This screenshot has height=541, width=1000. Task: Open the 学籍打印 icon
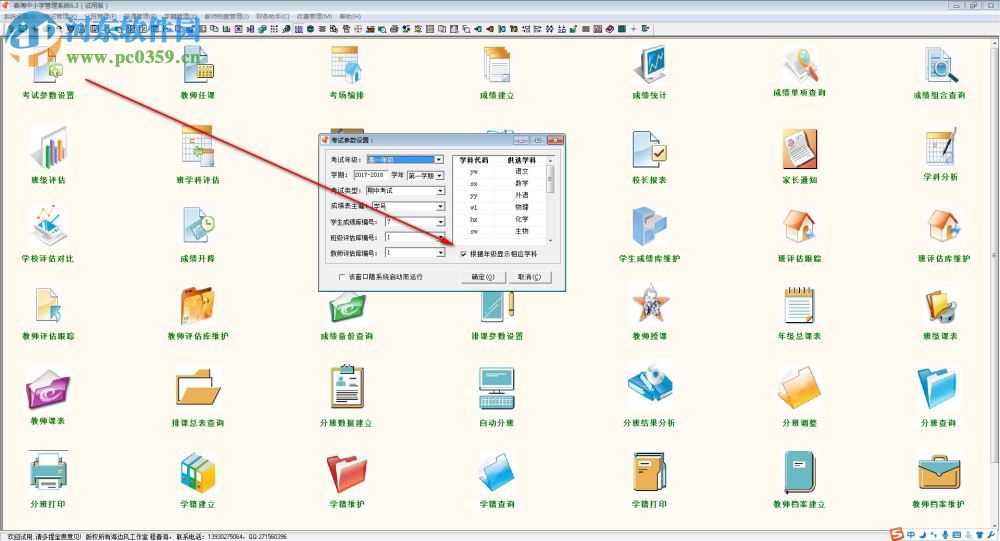click(649, 472)
